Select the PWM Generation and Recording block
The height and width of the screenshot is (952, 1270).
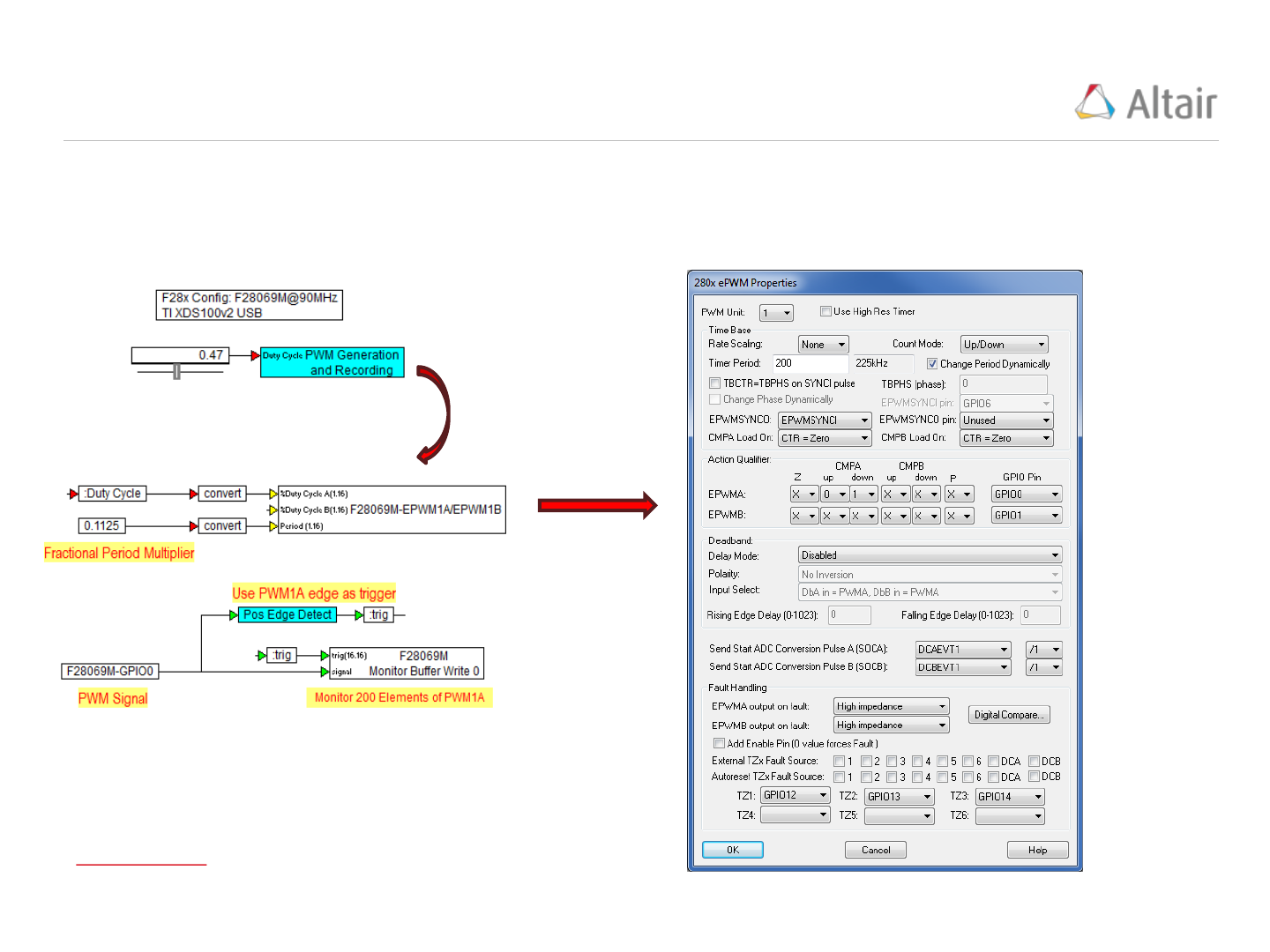point(332,362)
